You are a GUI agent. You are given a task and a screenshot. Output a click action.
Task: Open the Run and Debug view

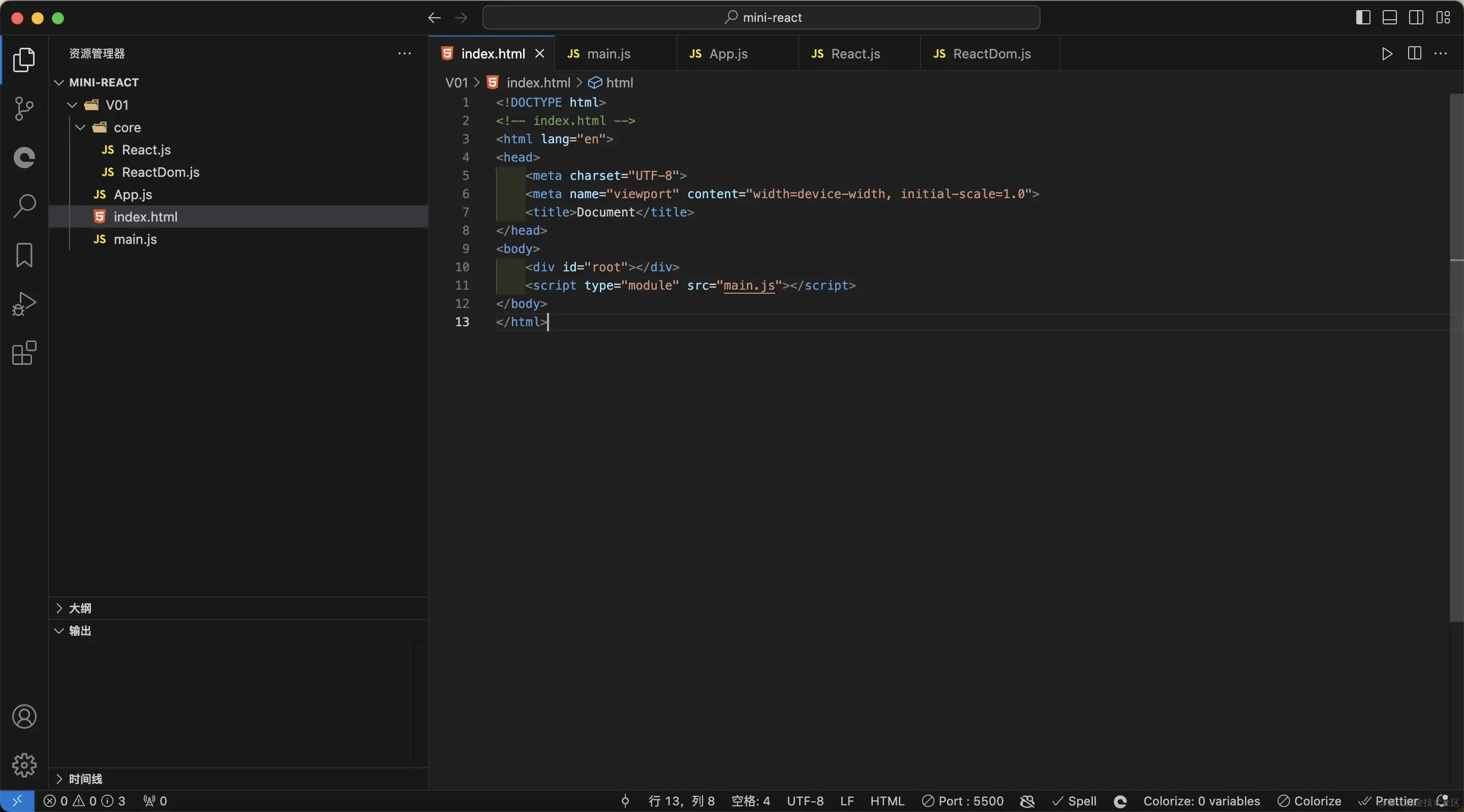pyautogui.click(x=24, y=304)
